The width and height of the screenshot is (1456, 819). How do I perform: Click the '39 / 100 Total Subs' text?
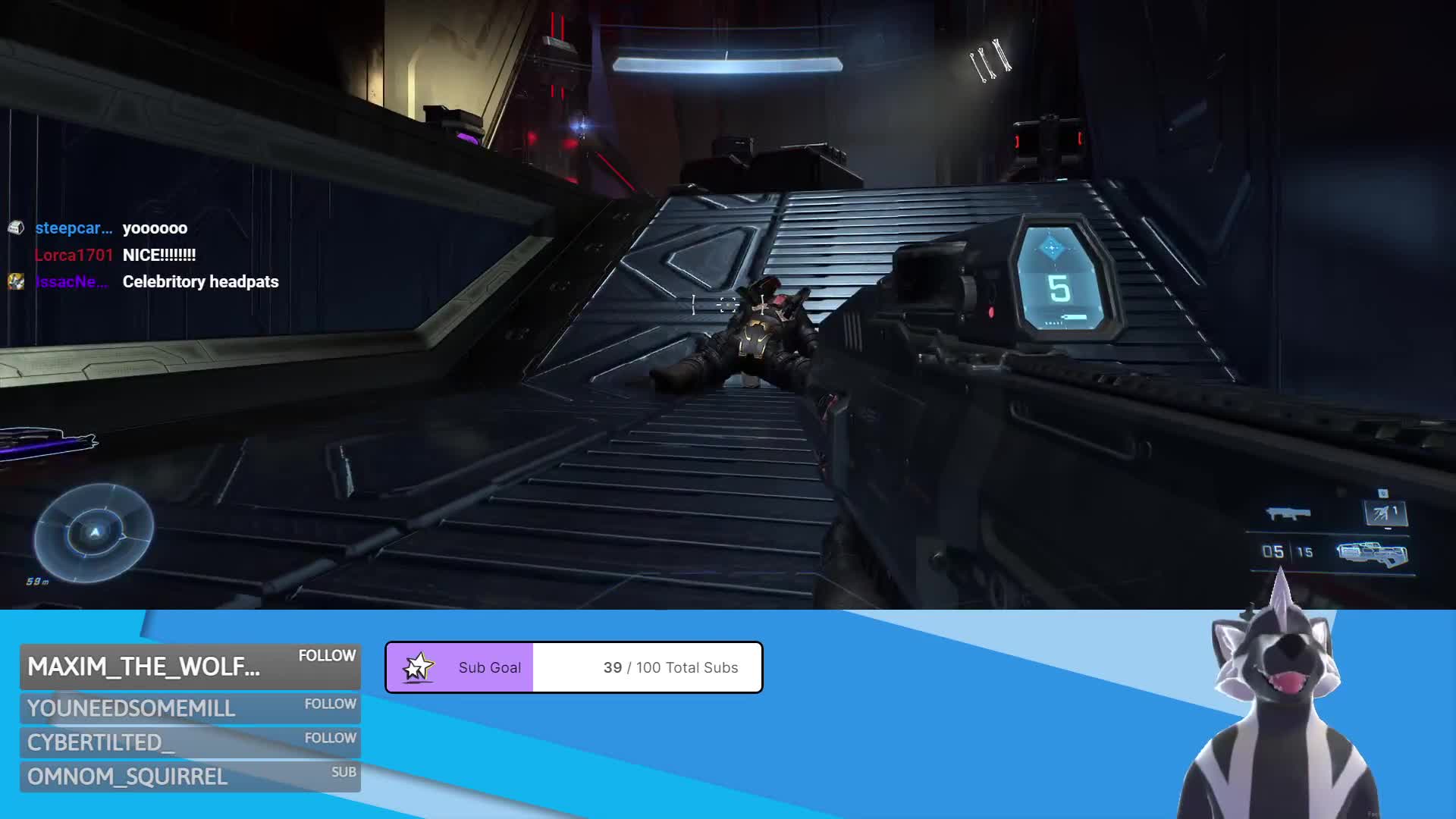pos(670,667)
